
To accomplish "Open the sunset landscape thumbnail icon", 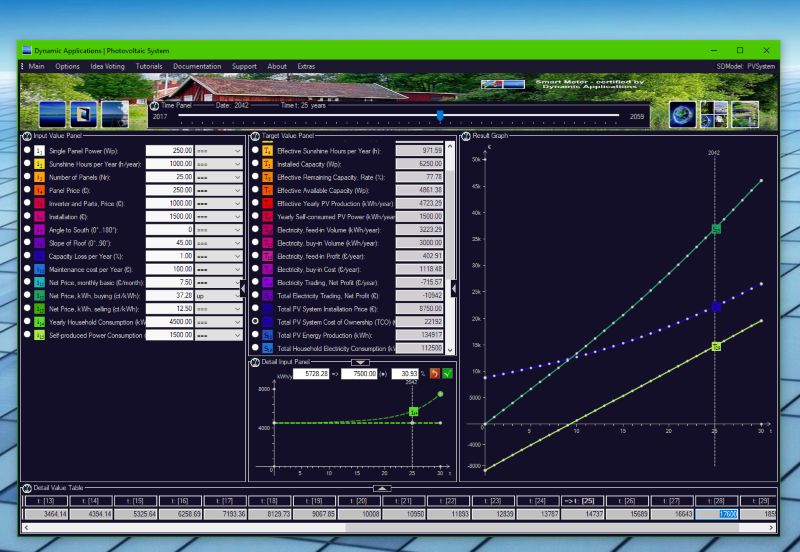I will 53,114.
